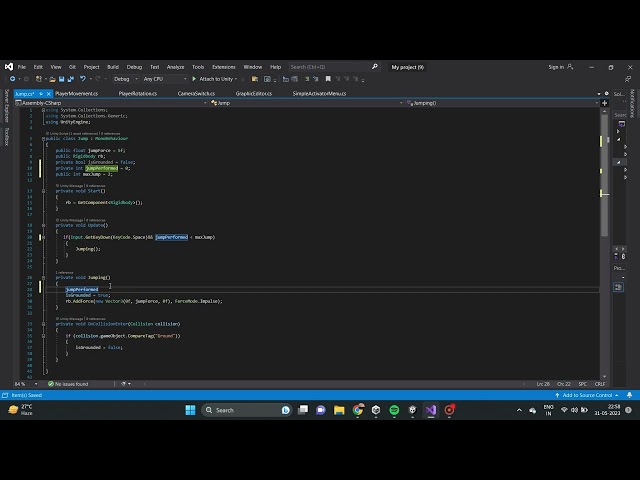Open Spotify from the taskbar

tap(394, 410)
